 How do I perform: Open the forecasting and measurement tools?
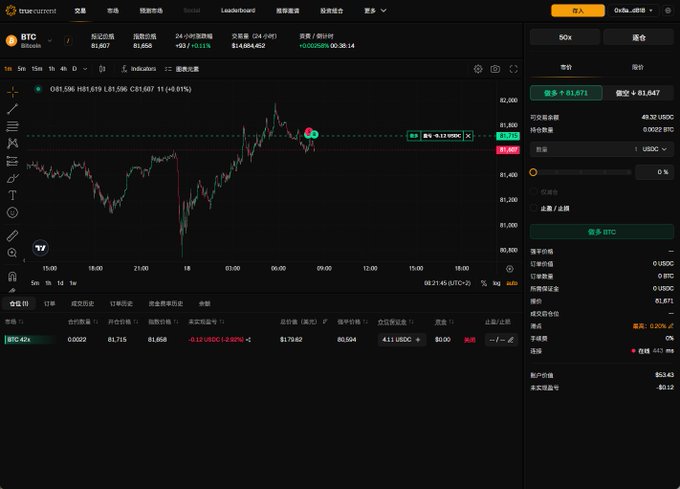click(13, 161)
